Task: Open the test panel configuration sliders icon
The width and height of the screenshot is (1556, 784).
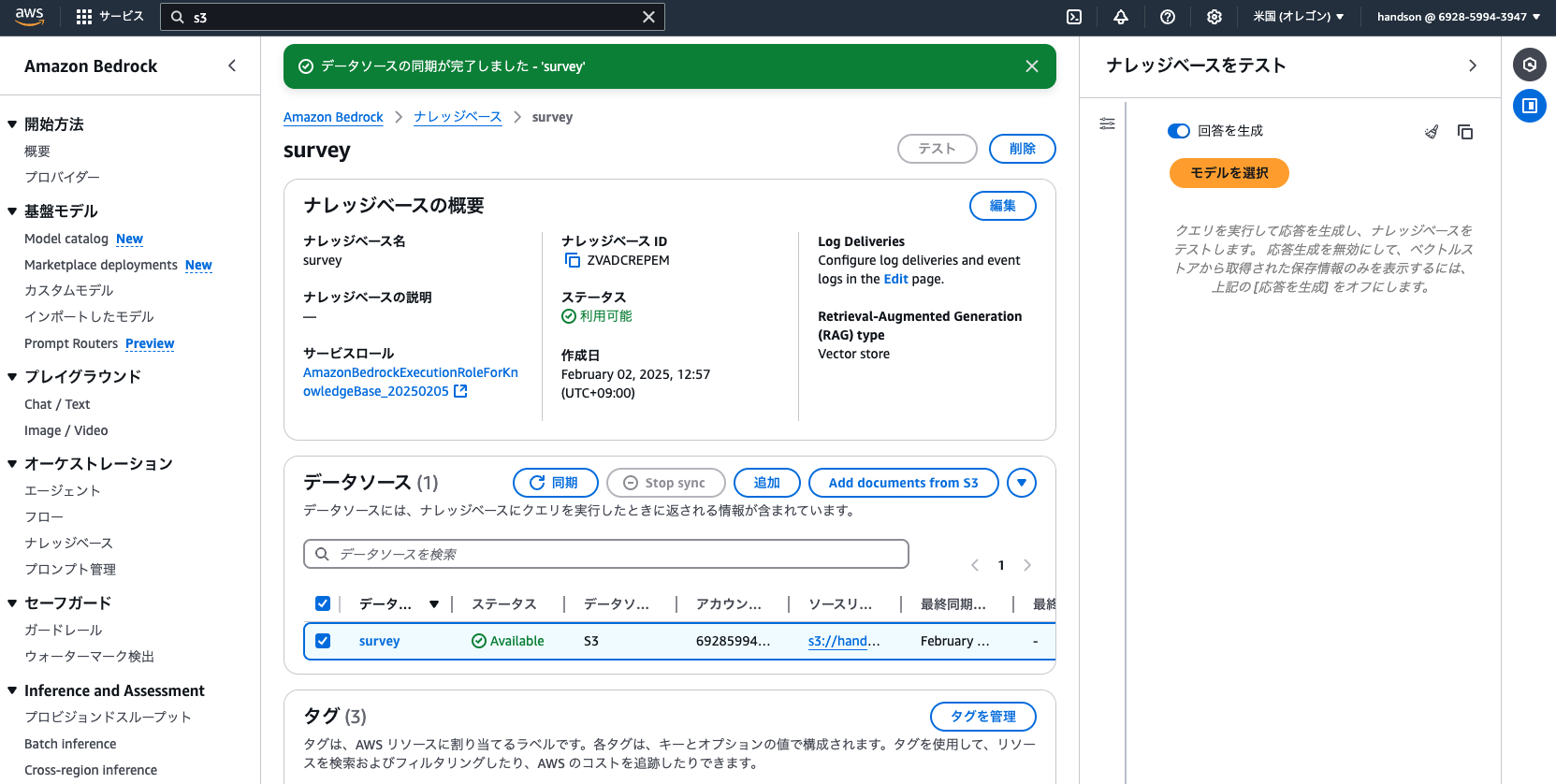Action: [1107, 123]
